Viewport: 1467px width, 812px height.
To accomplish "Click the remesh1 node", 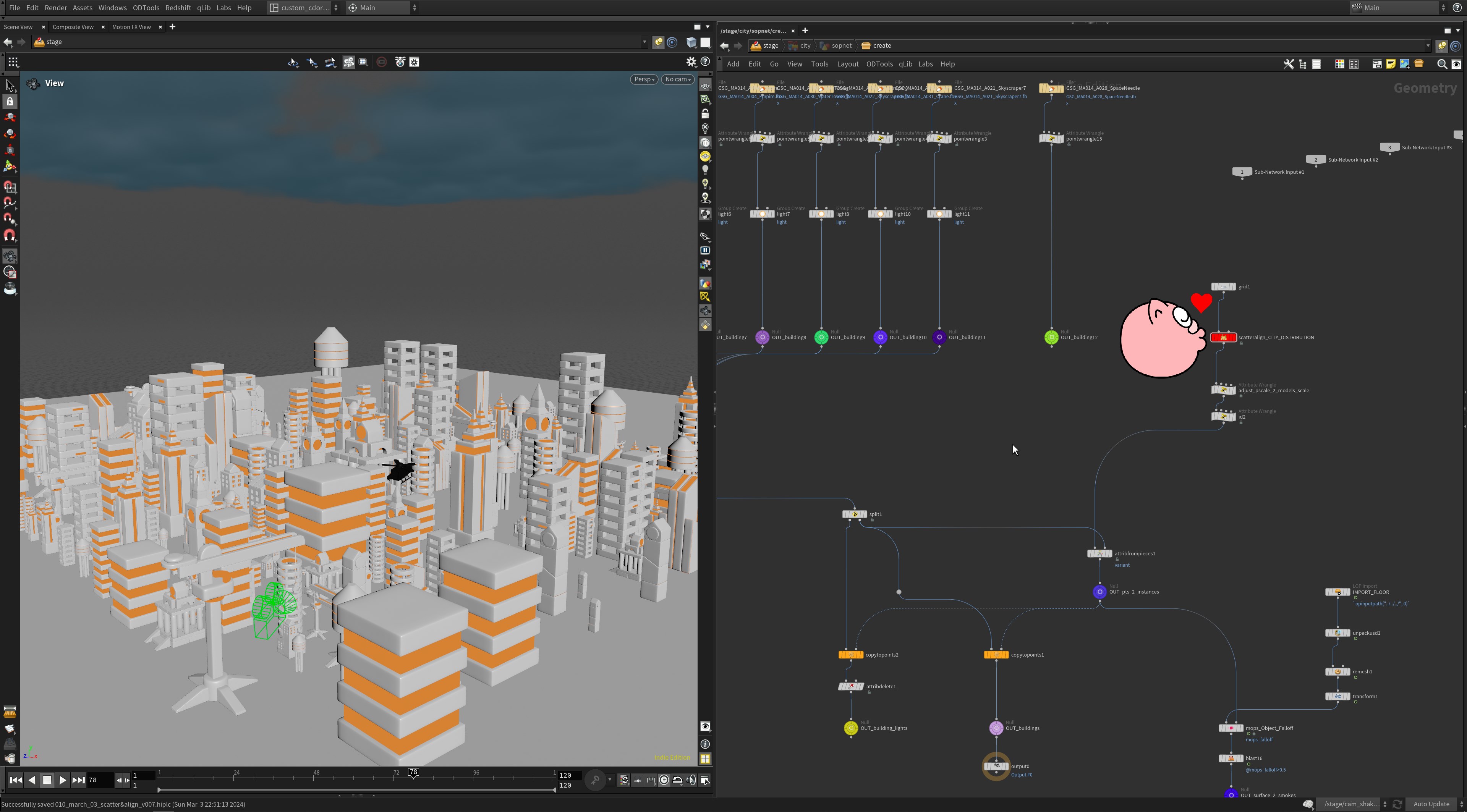I will 1338,672.
